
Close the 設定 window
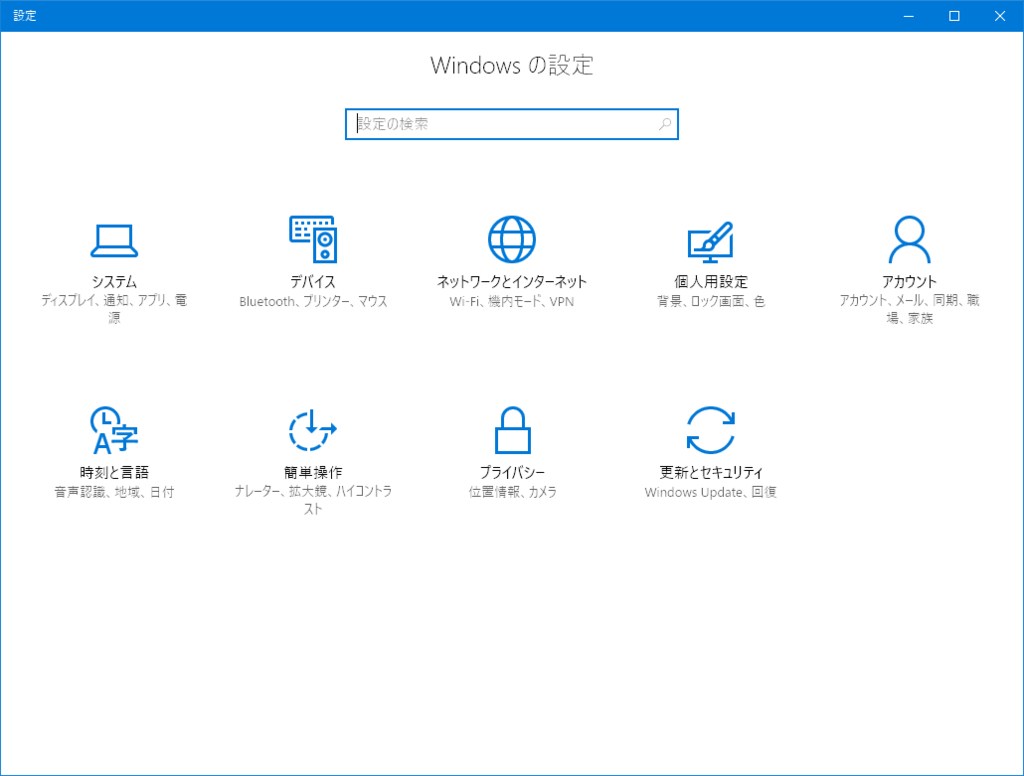[x=1000, y=16]
